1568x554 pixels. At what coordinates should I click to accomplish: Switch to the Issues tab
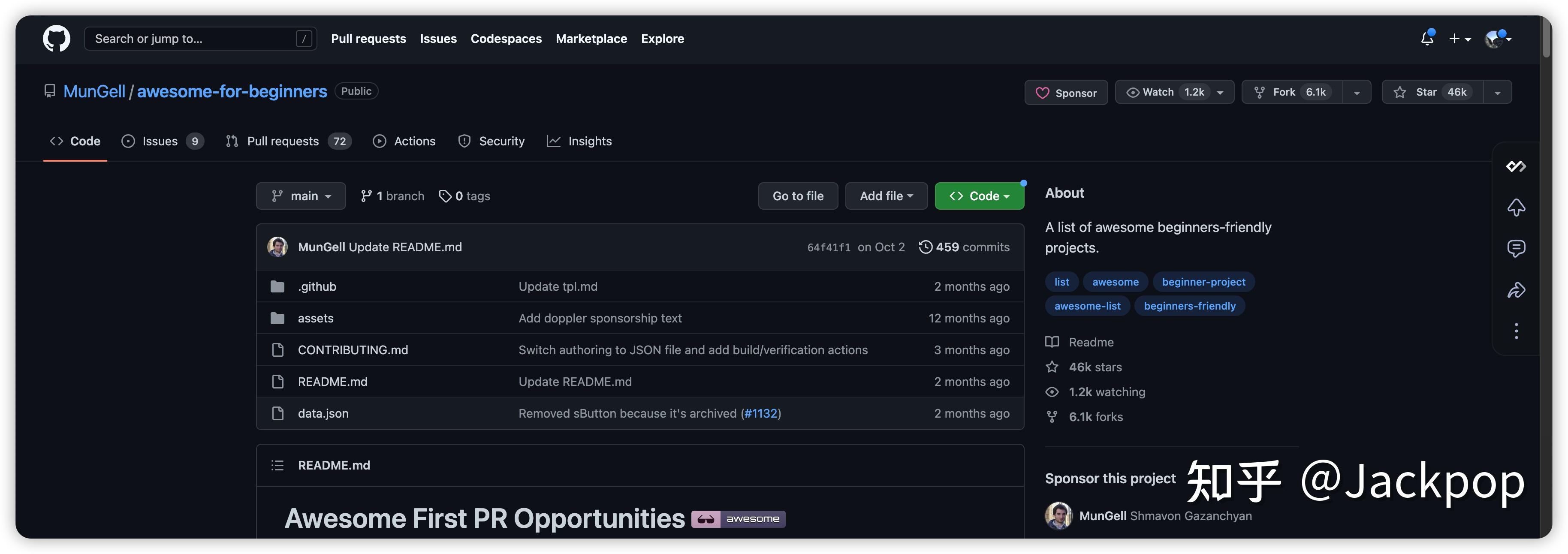point(160,141)
